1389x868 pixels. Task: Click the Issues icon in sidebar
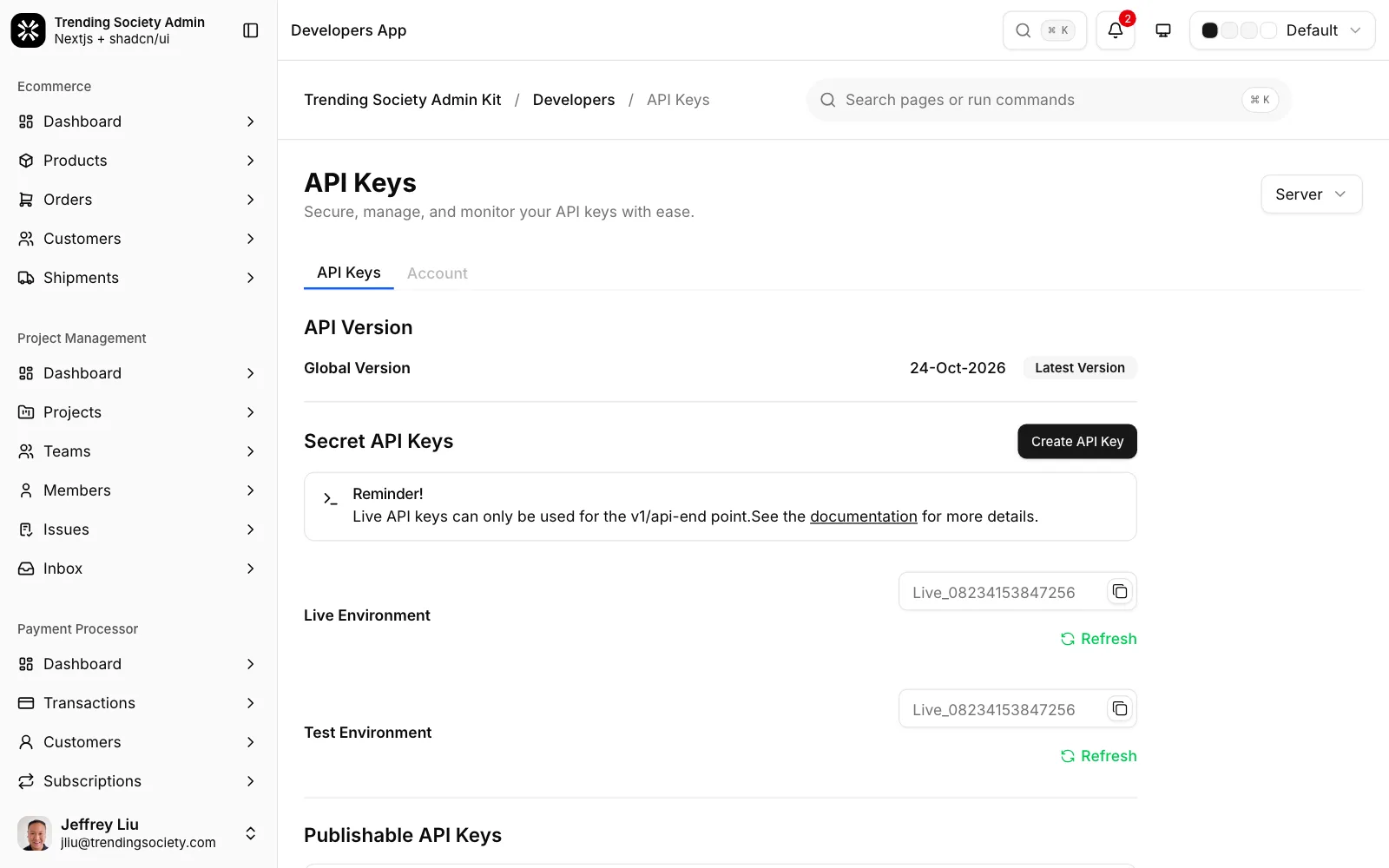click(26, 529)
